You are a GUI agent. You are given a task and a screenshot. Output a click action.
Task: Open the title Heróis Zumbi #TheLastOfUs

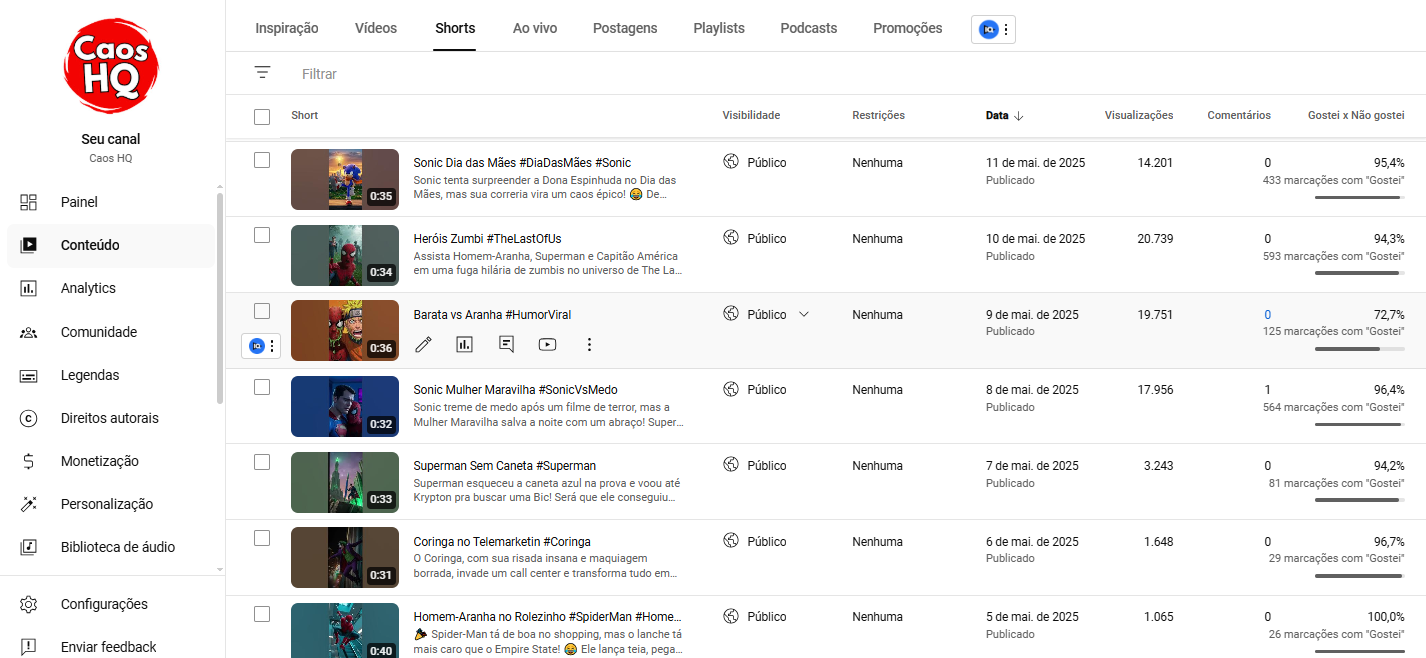tap(487, 239)
